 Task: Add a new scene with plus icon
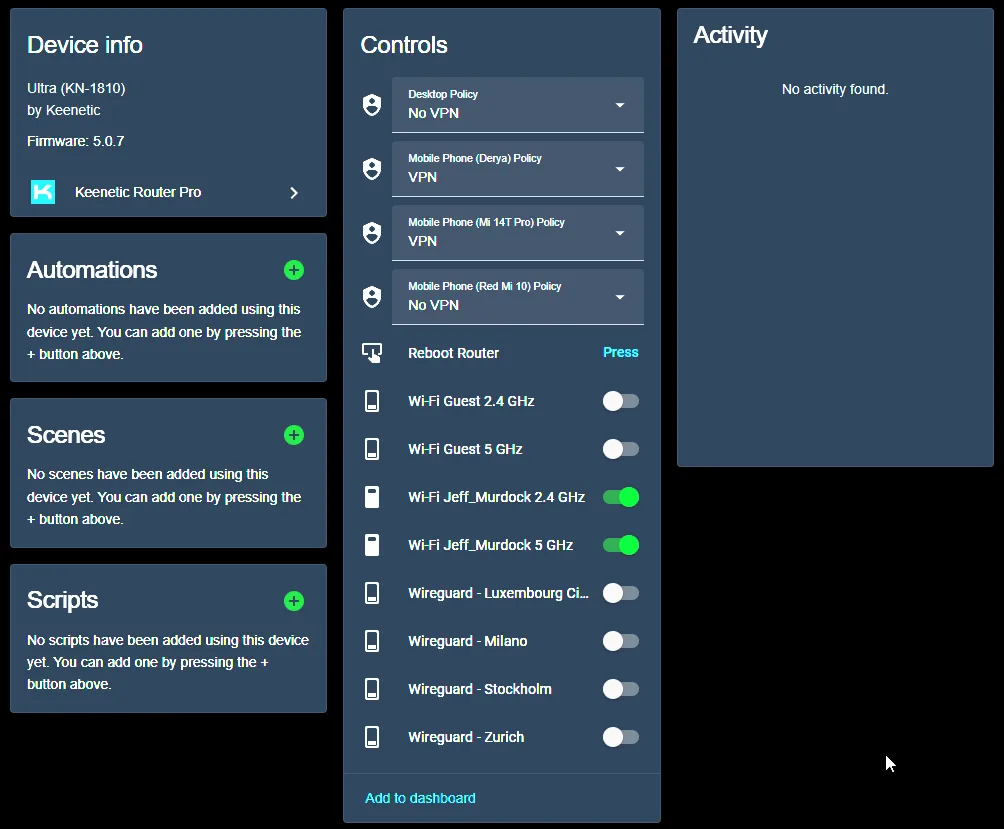[x=294, y=435]
